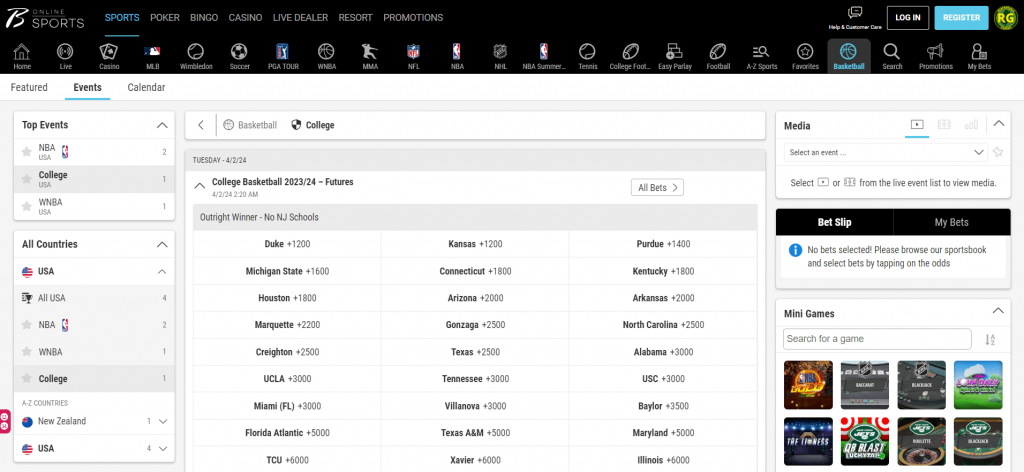Sort mini games alphabetically icon

(x=990, y=339)
